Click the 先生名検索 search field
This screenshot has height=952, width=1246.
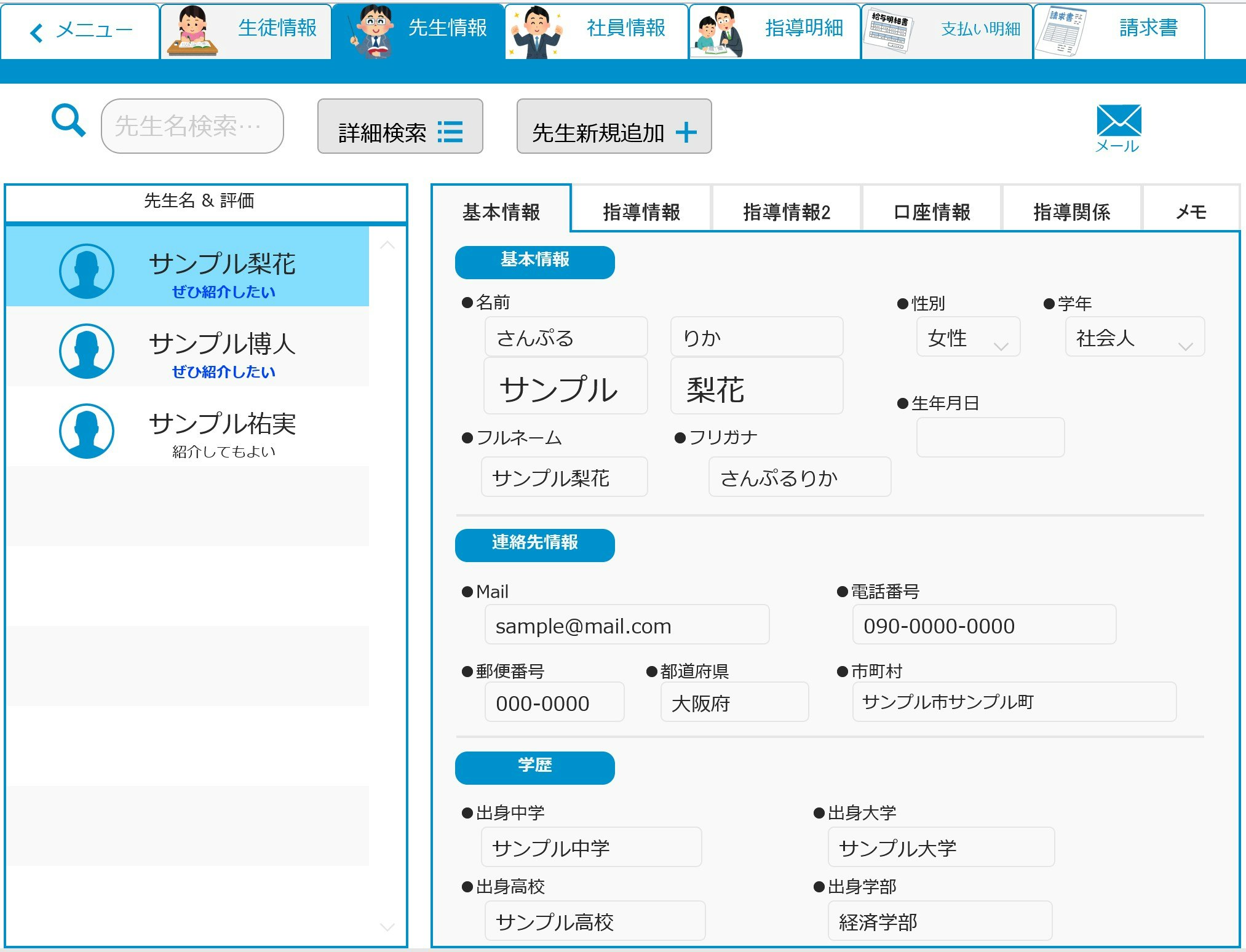click(x=192, y=126)
